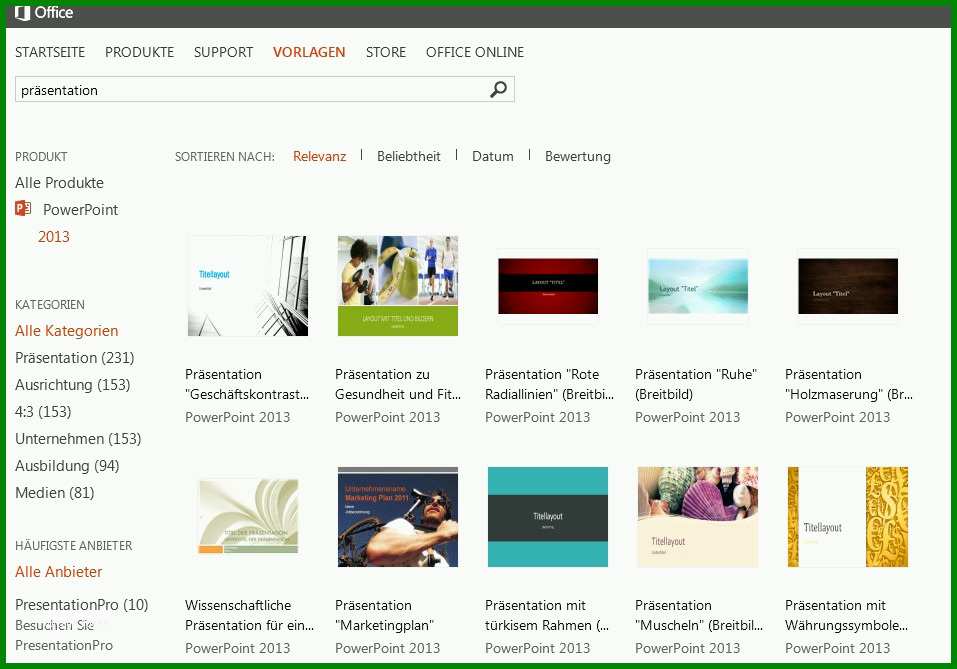
Task: Filter by Medien (81) category
Action: click(x=55, y=493)
